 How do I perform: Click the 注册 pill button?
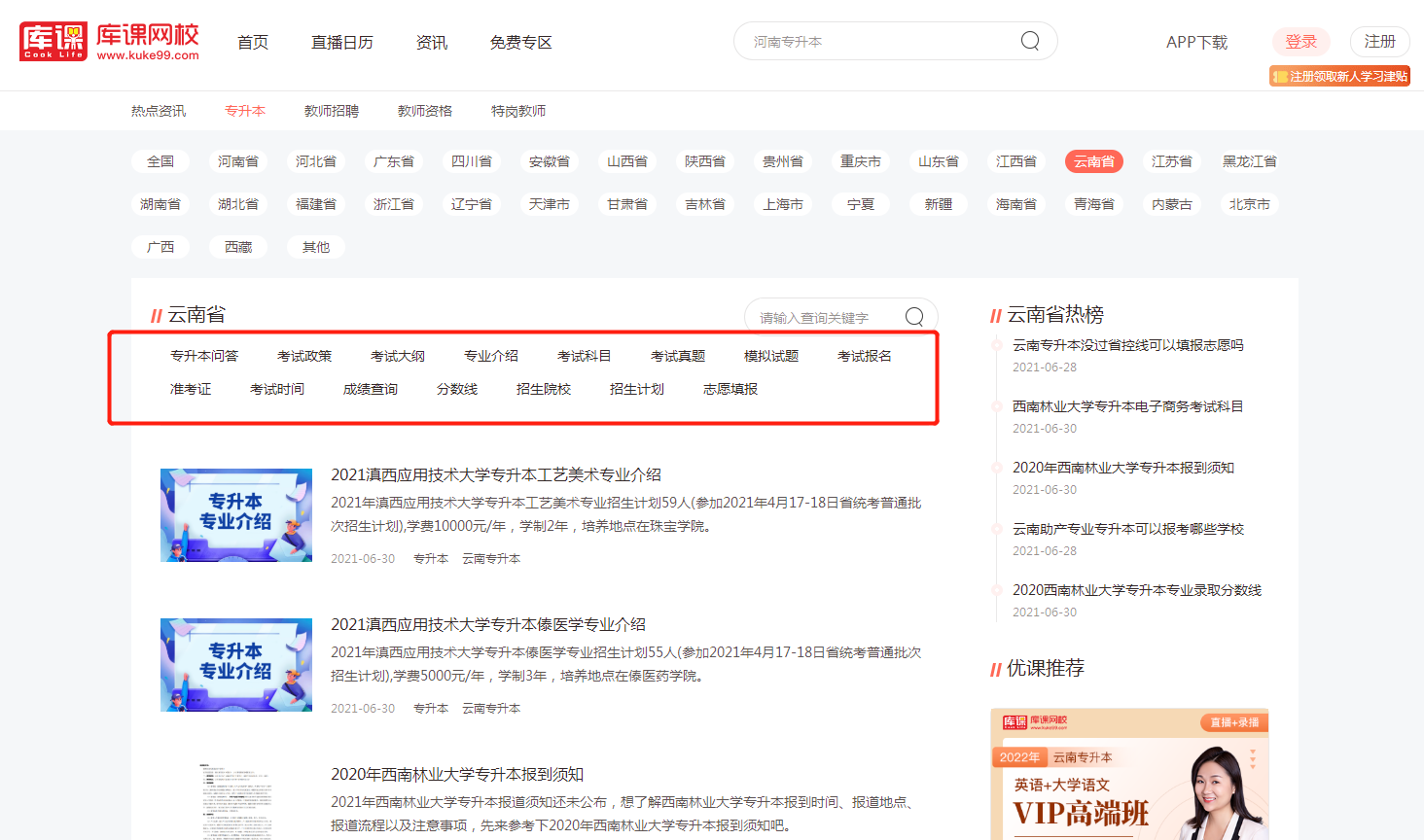[1379, 42]
